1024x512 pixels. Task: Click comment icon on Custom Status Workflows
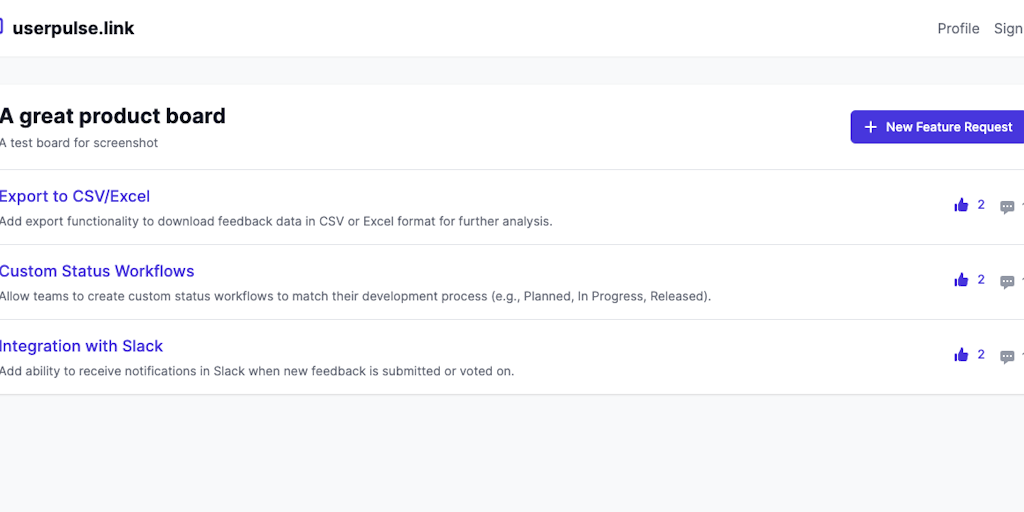1007,282
